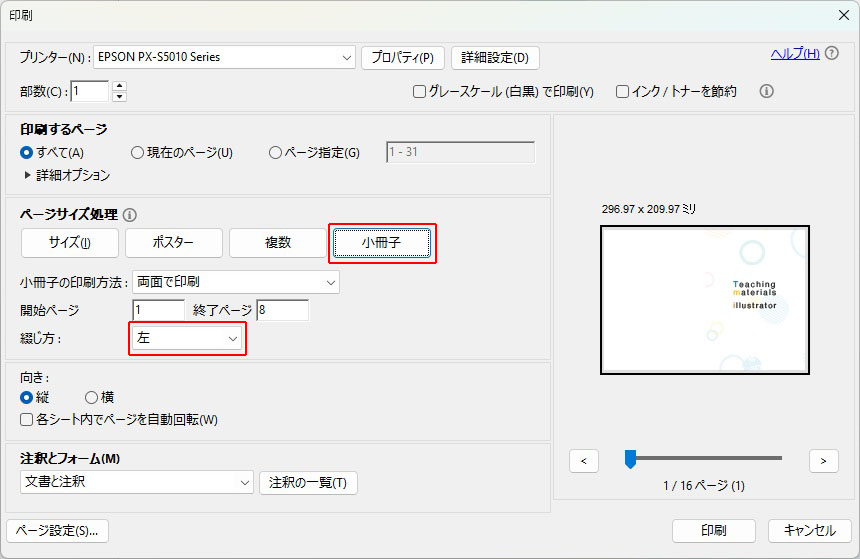860x559 pixels.
Task: Select the ポスター page sizing button
Action: click(x=174, y=242)
